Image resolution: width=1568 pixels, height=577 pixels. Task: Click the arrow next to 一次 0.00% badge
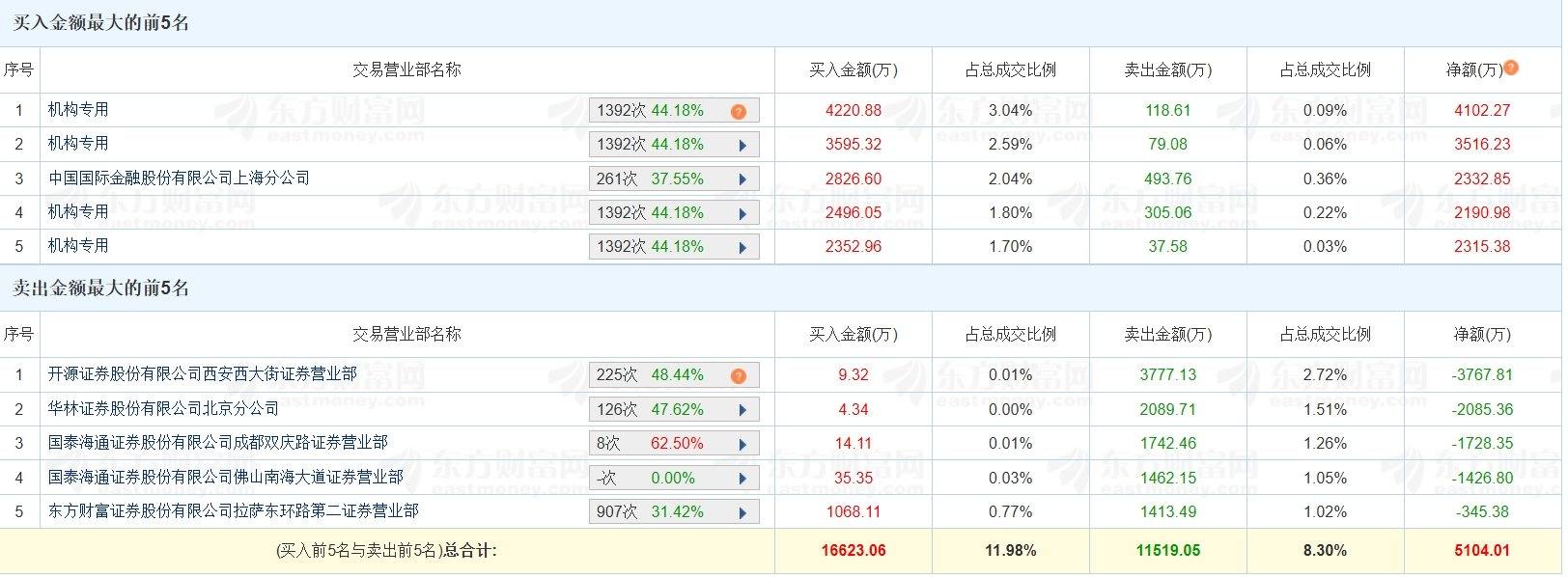(743, 477)
